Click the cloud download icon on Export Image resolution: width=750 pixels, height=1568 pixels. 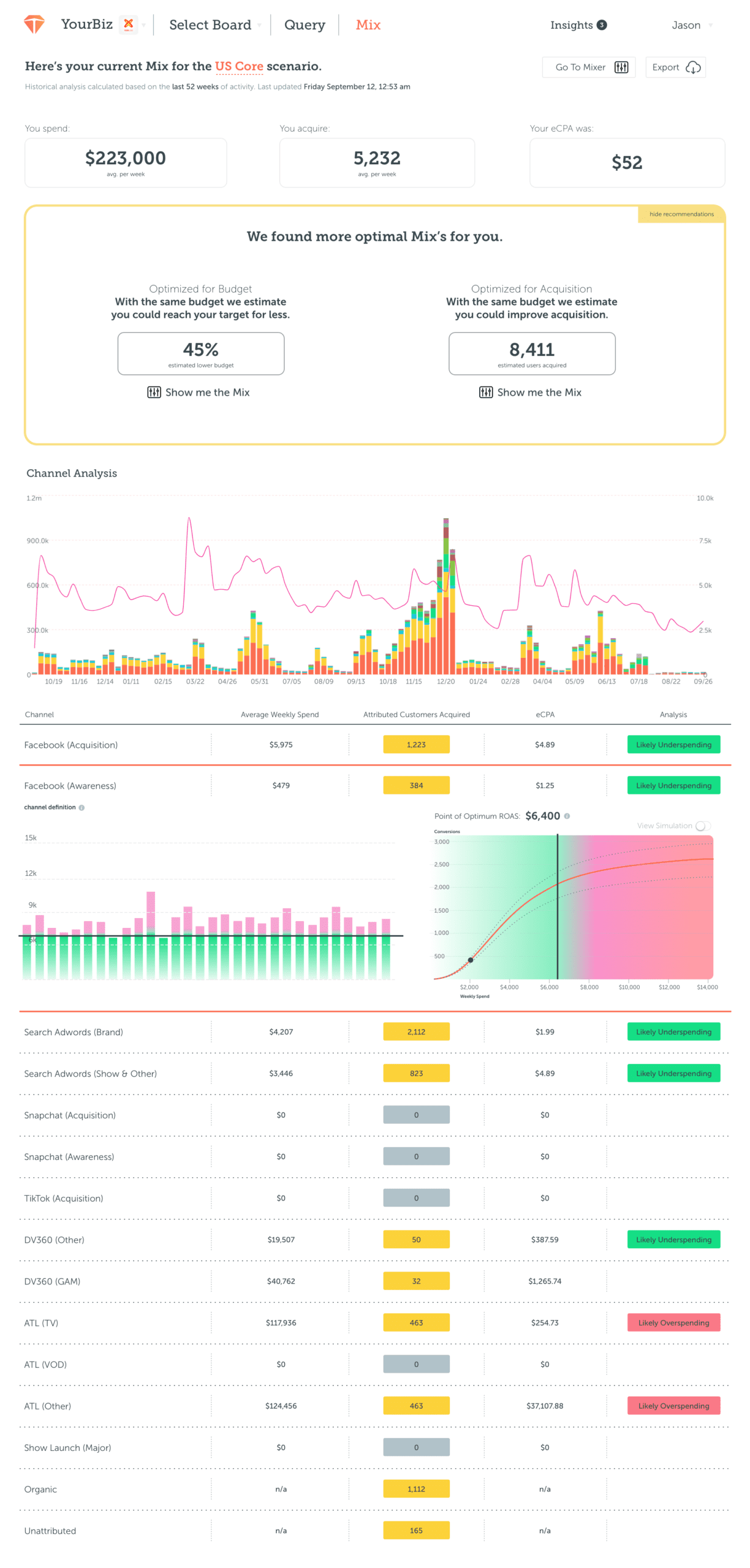(x=693, y=67)
